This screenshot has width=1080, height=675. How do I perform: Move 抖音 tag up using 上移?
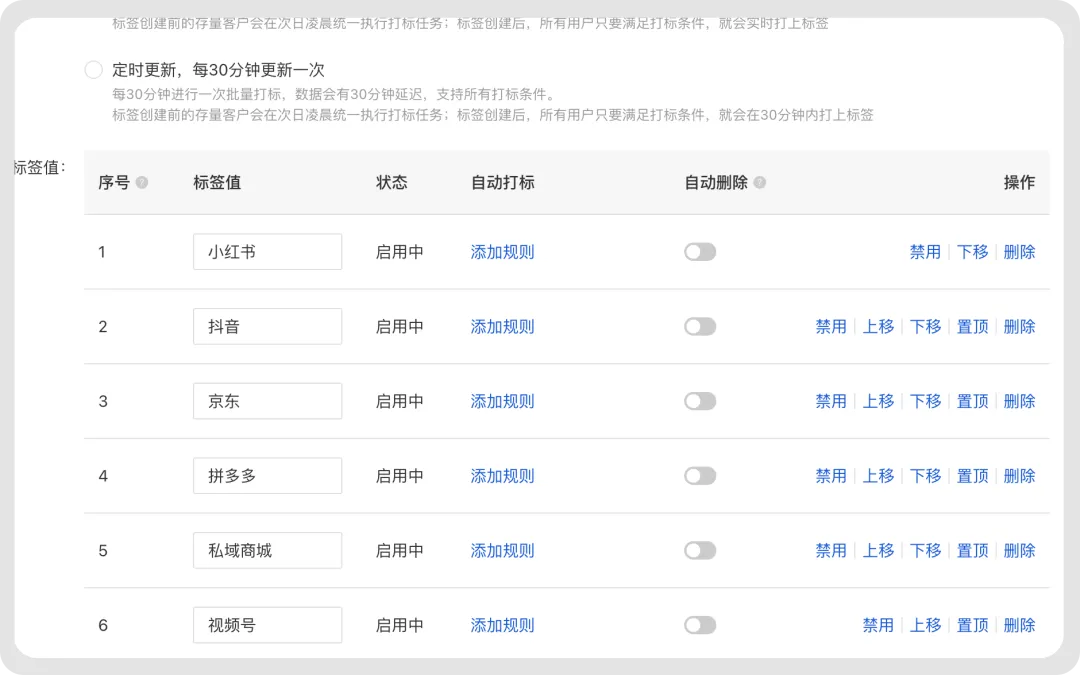[878, 327]
